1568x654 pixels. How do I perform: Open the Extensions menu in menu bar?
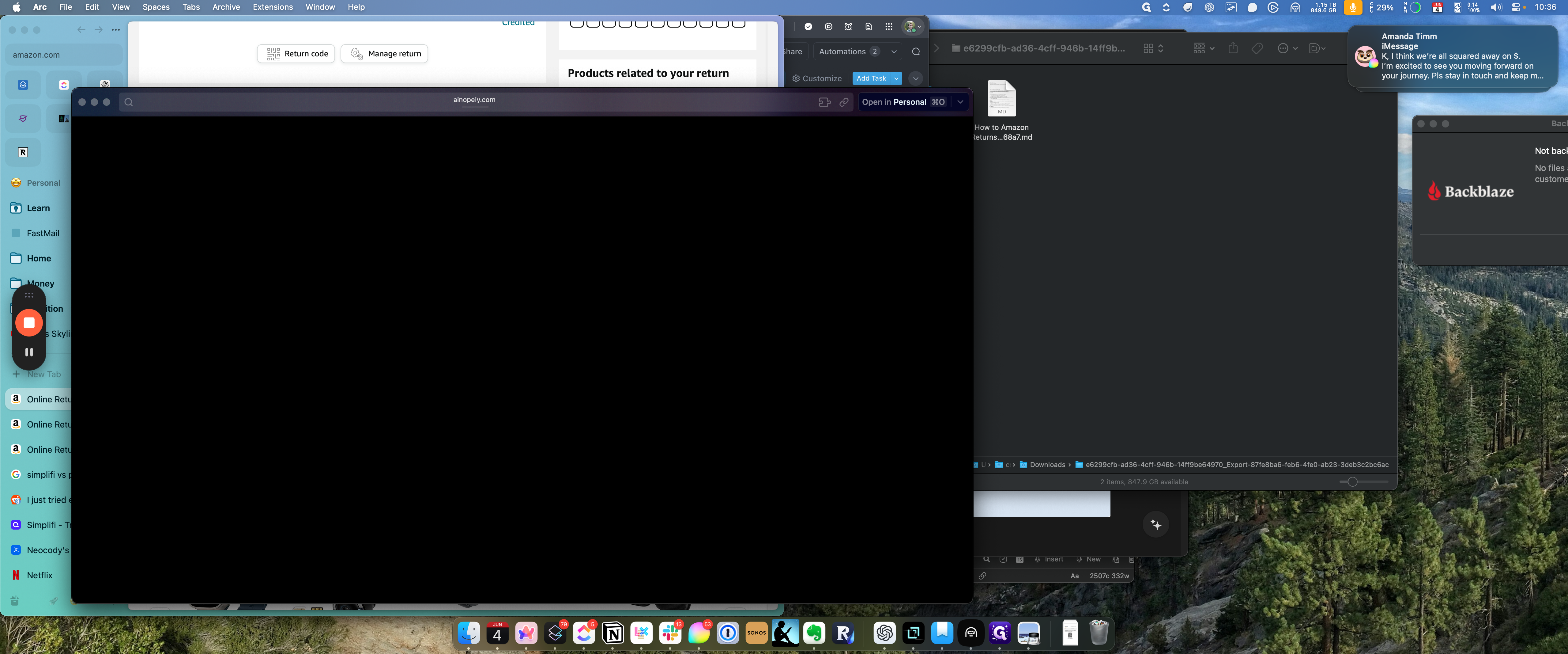[x=273, y=7]
